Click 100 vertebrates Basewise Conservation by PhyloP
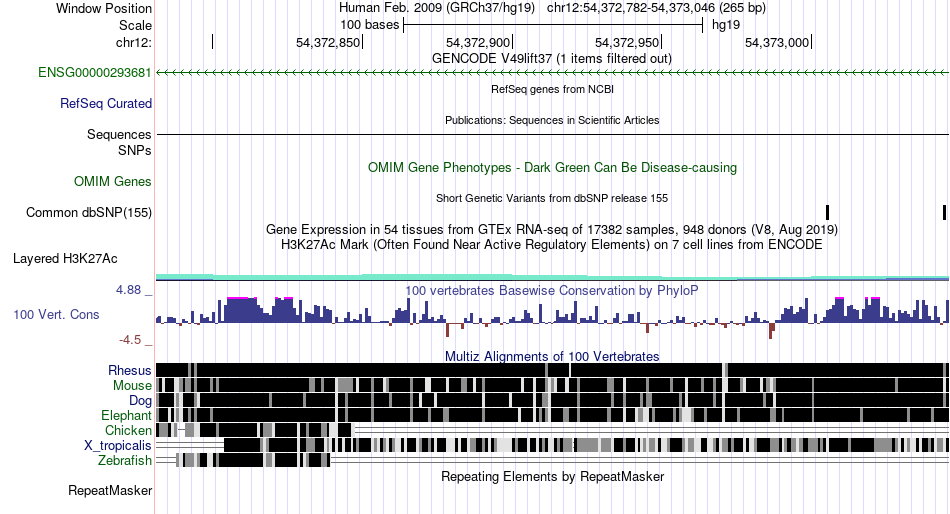 click(551, 290)
